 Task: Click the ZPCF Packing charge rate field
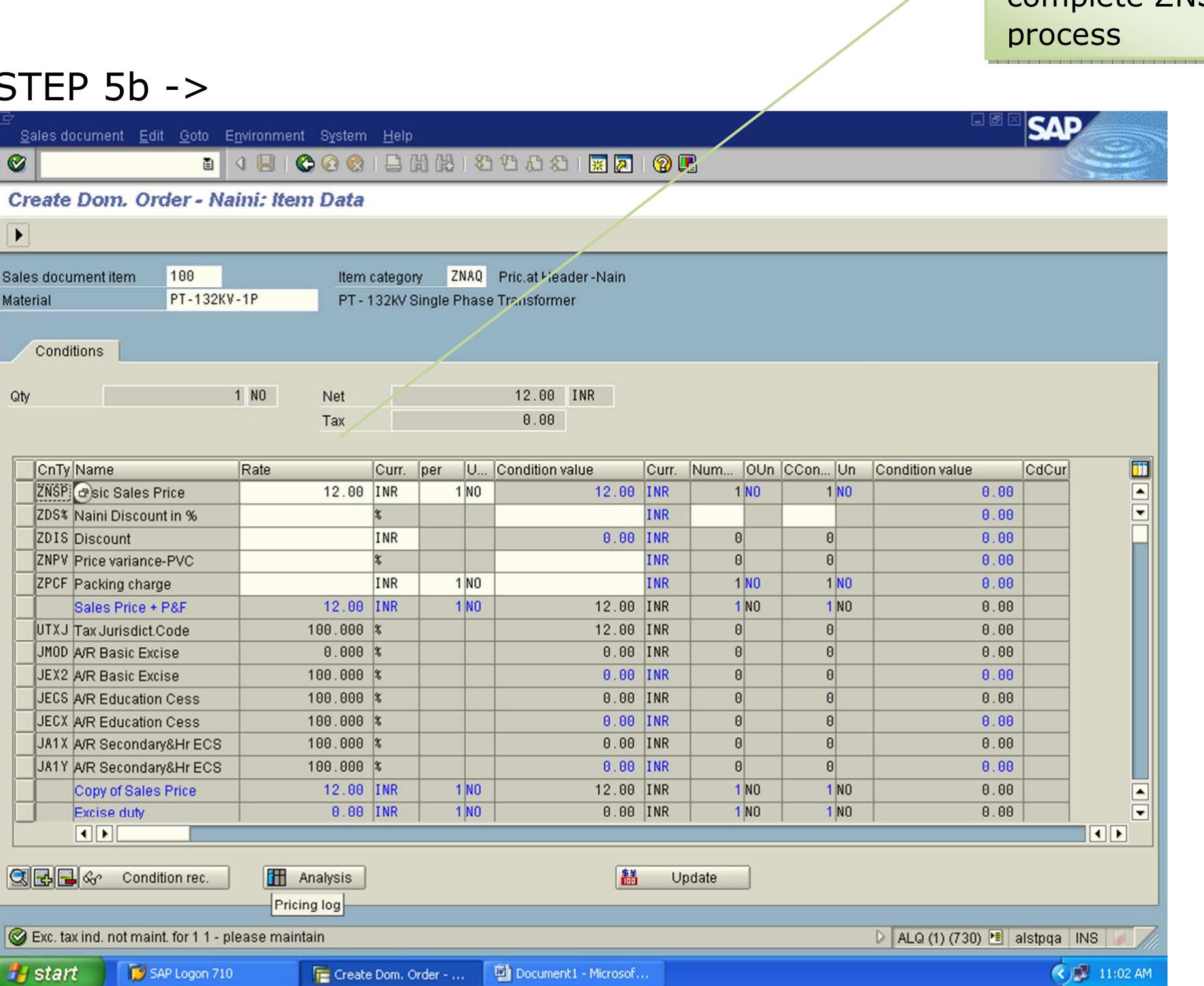[x=306, y=584]
